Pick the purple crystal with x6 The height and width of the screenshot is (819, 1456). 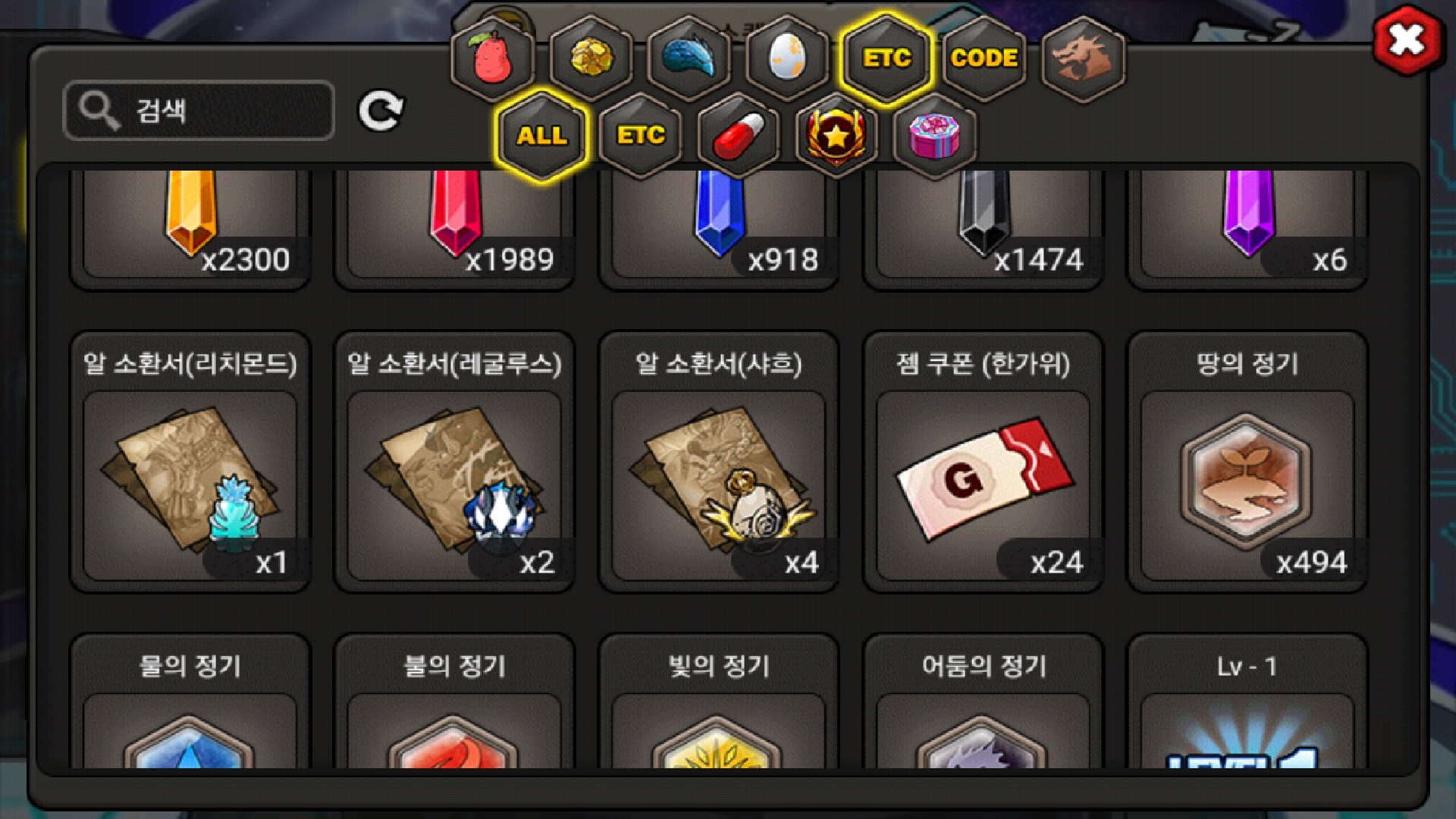click(x=1247, y=227)
